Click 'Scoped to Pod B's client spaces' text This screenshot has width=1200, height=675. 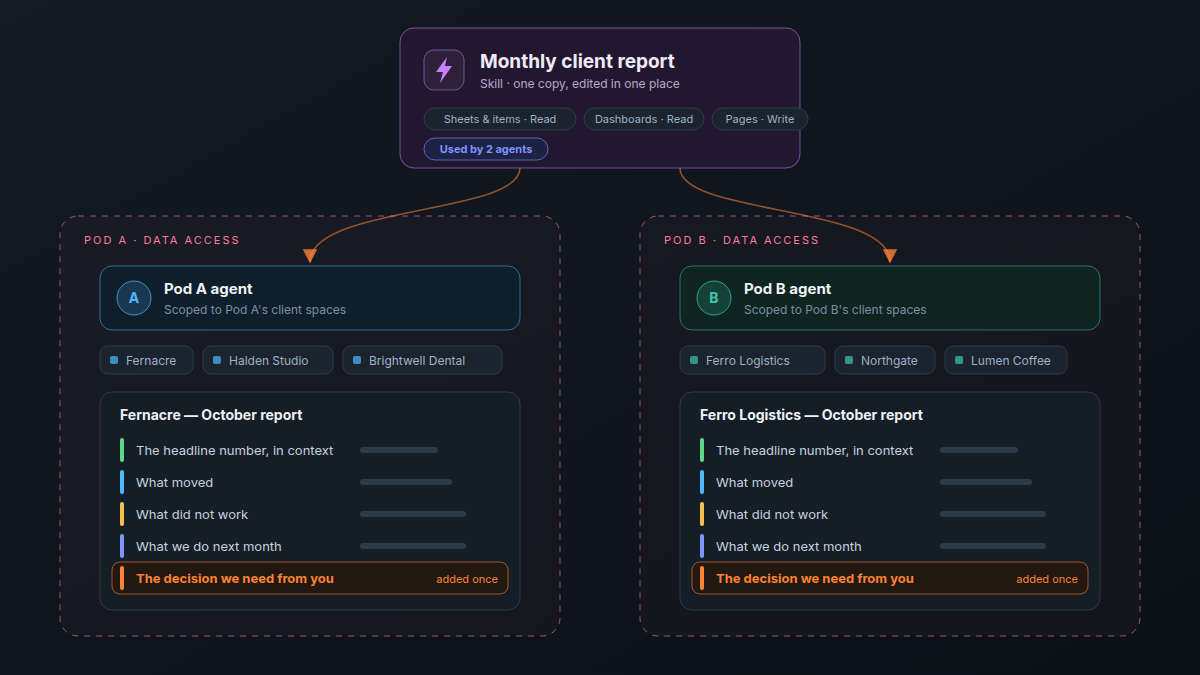[x=835, y=310]
